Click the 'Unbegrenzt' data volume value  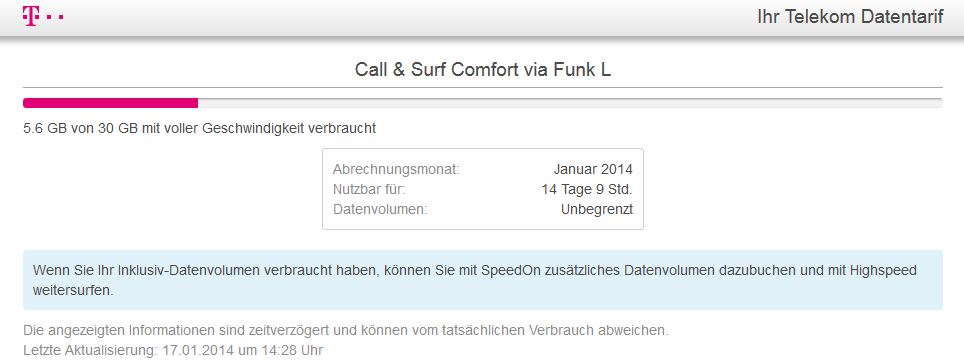click(597, 209)
